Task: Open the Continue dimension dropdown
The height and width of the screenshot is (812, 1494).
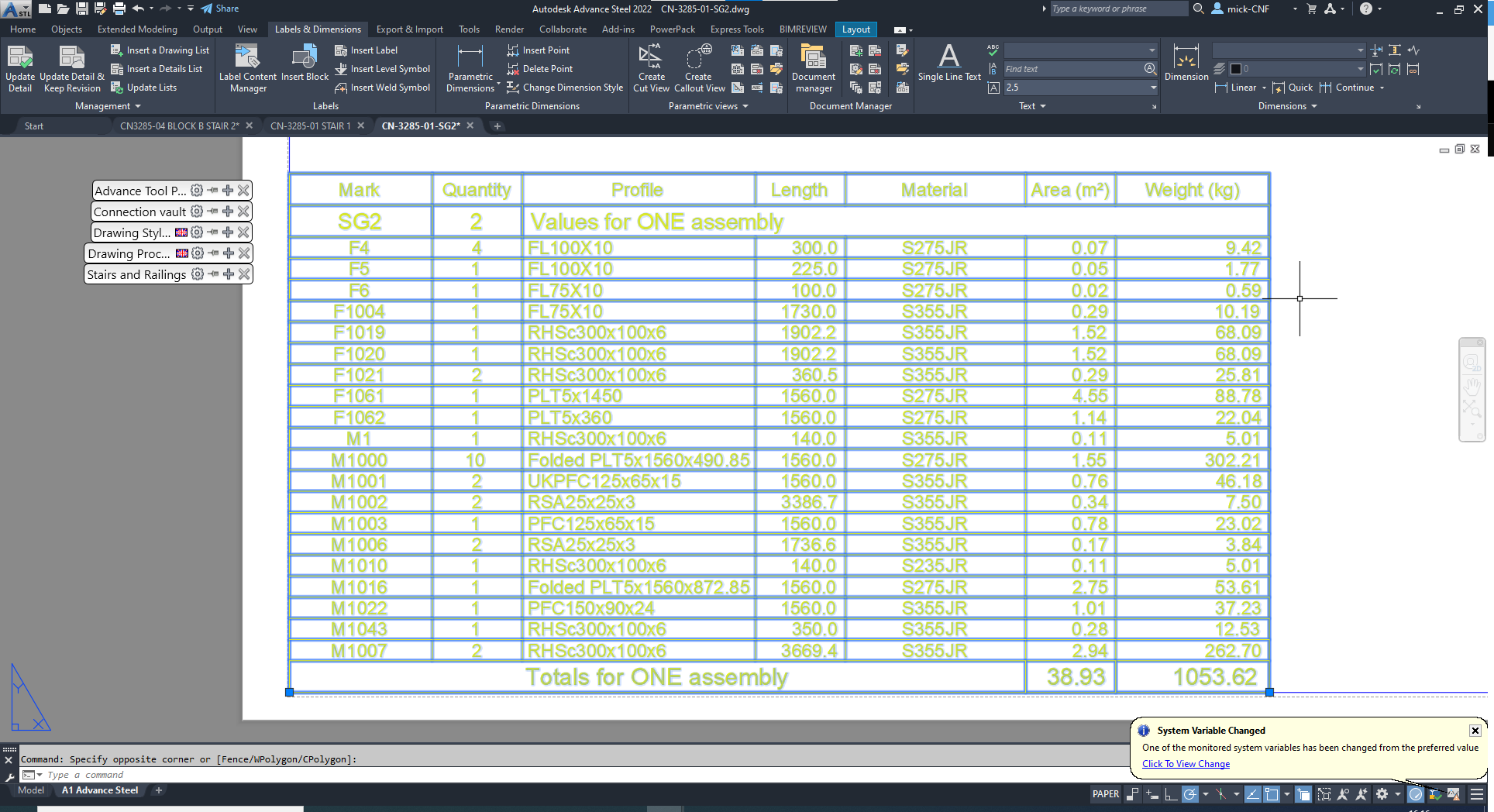Action: pyautogui.click(x=1383, y=88)
